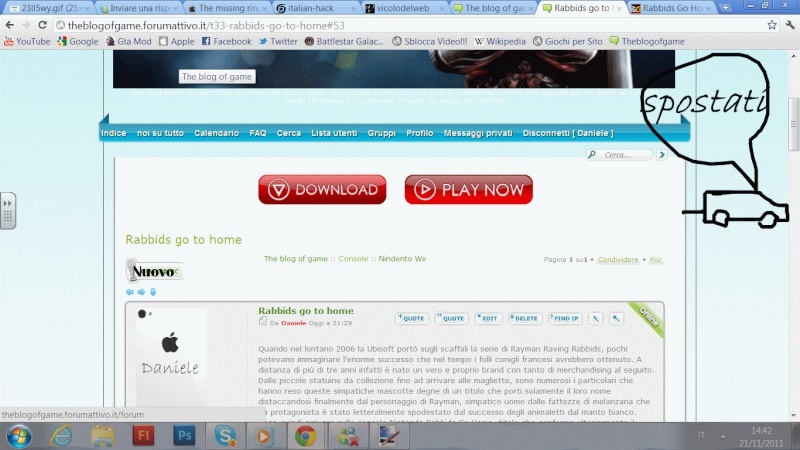The image size is (800, 450).
Task: Click the DELETE post button
Action: [524, 318]
